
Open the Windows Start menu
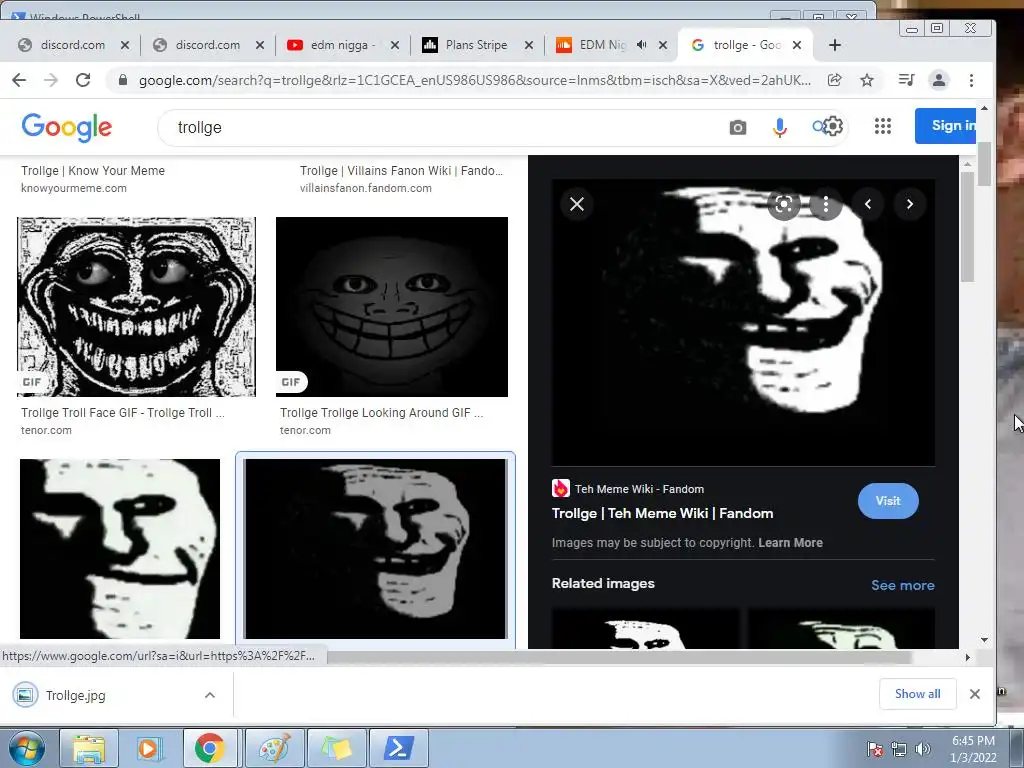(x=26, y=748)
